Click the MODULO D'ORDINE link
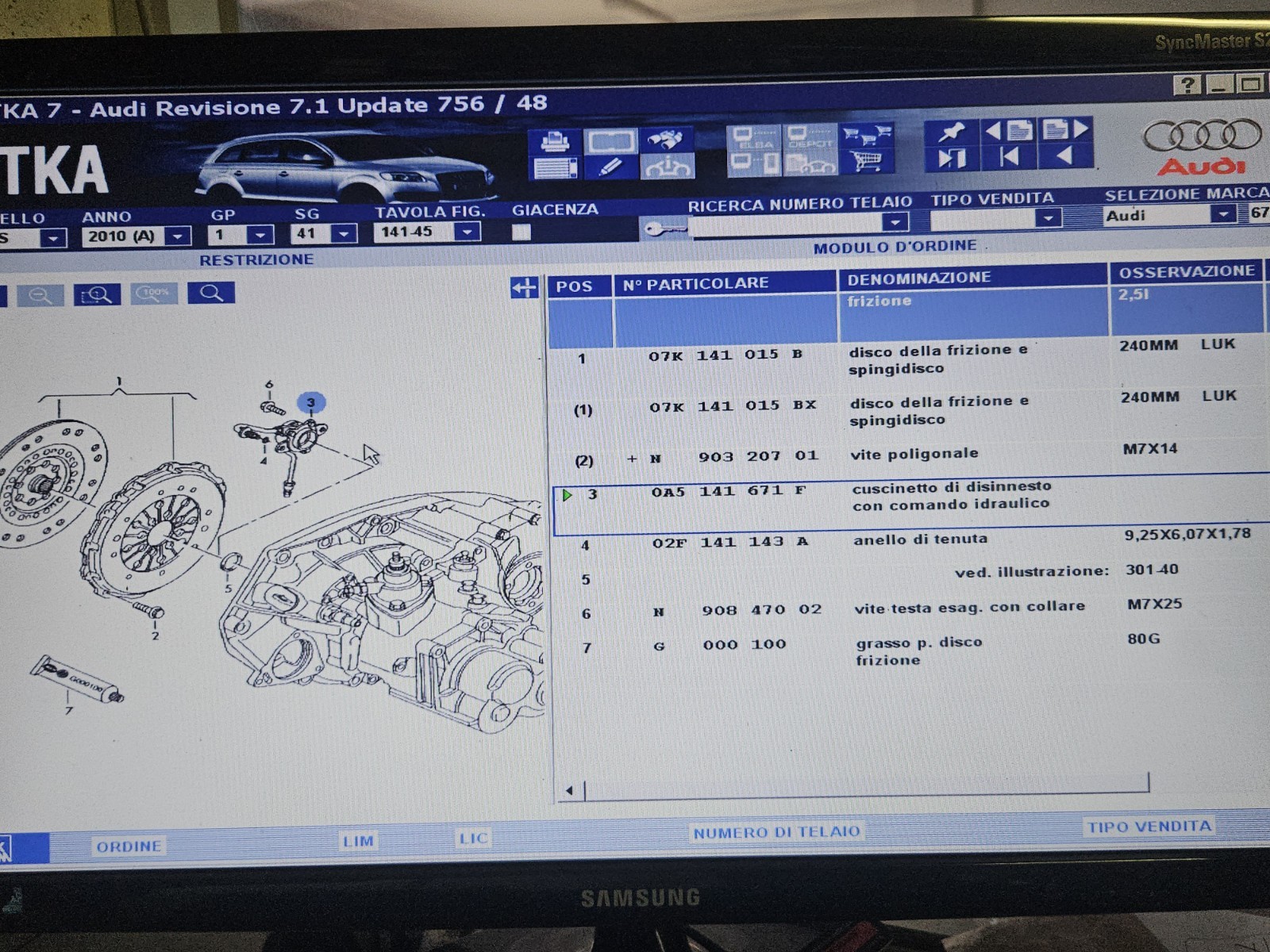1270x952 pixels. (x=895, y=247)
